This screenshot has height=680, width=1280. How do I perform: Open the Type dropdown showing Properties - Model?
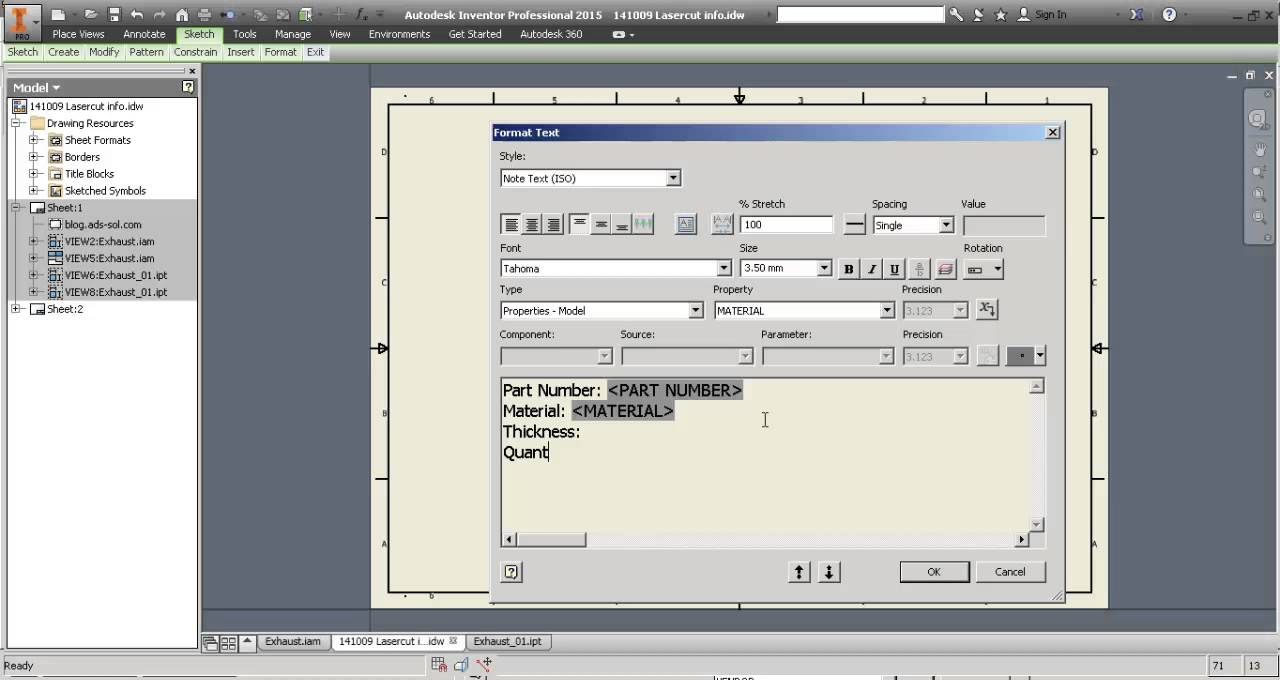(696, 310)
